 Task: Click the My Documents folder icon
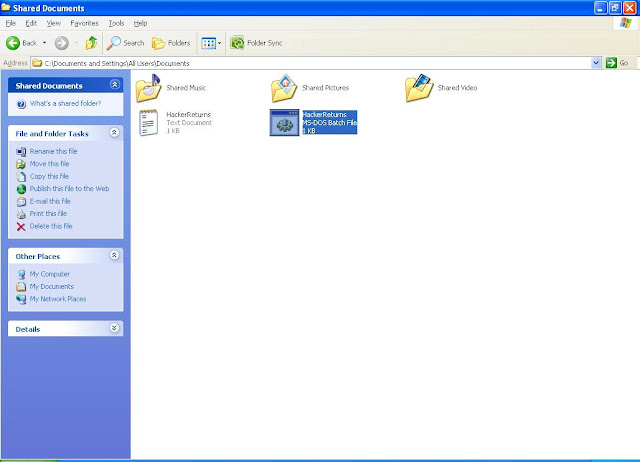[x=21, y=287]
